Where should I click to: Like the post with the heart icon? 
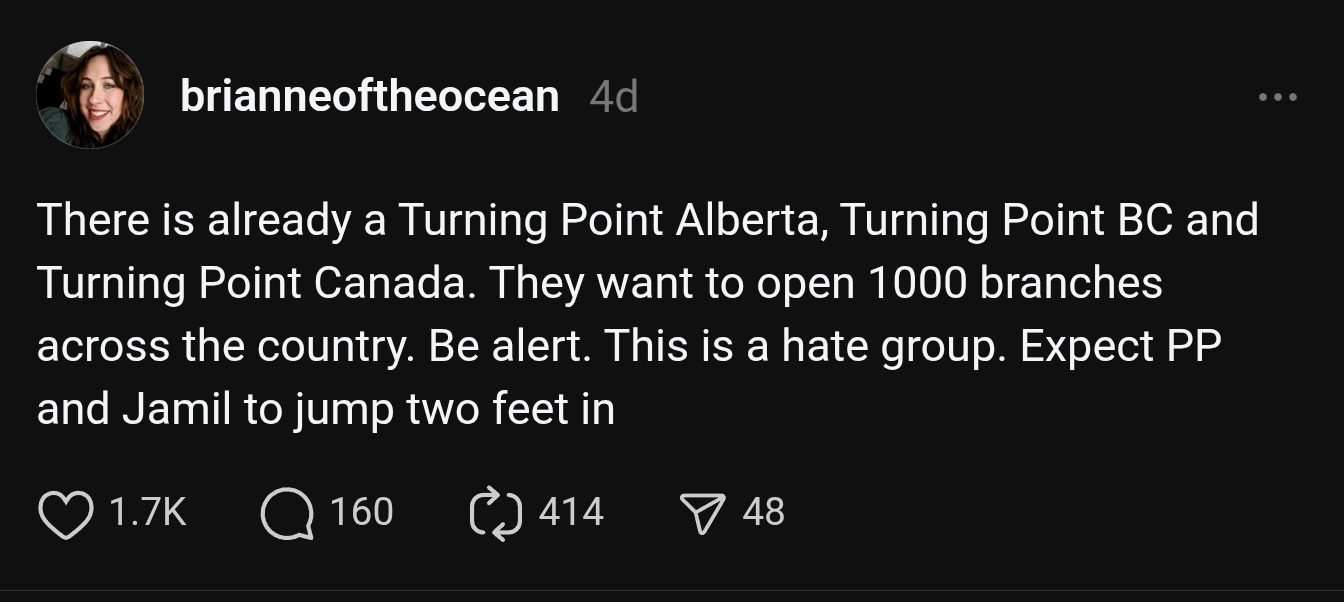64,513
